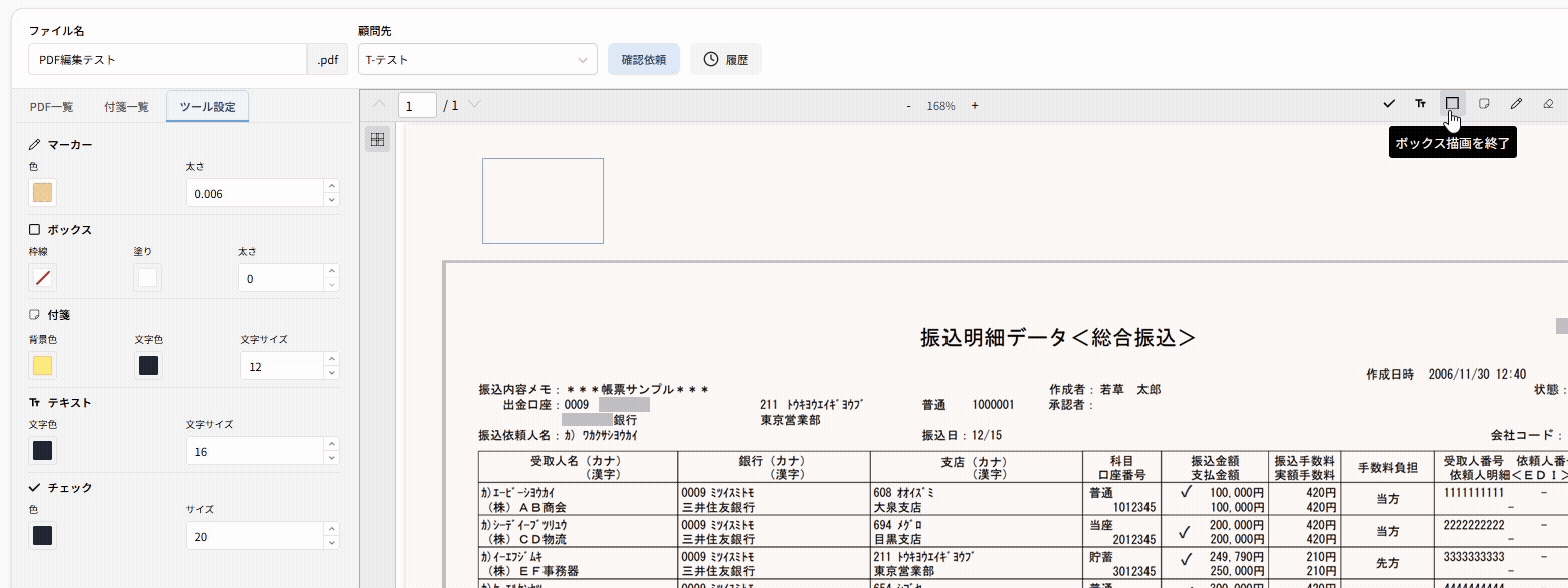Image resolution: width=1568 pixels, height=588 pixels.
Task: End box drawing tool
Action: (x=1452, y=104)
